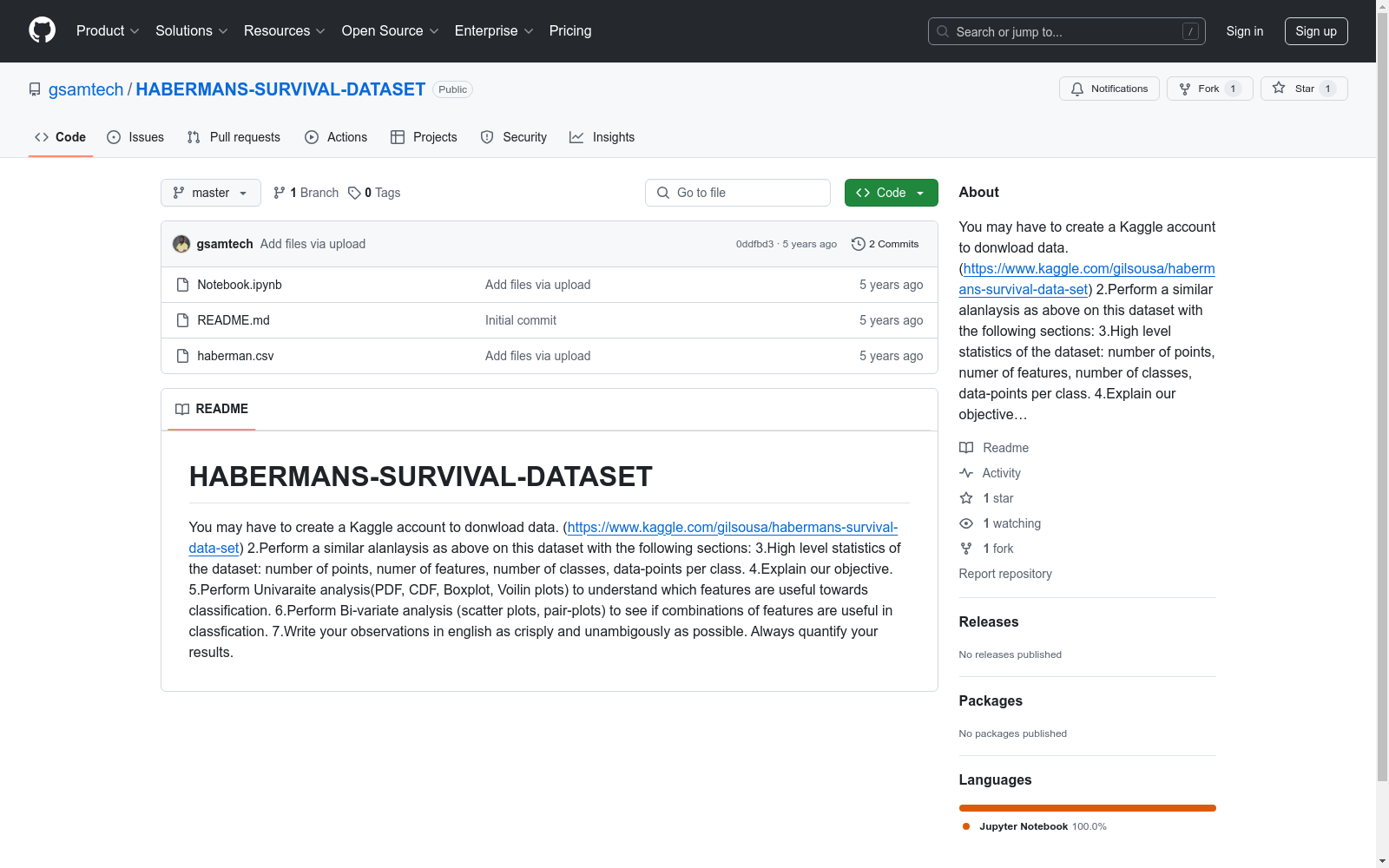Click the book icon next to README heading
Screen dimensions: 1389x868
182,409
